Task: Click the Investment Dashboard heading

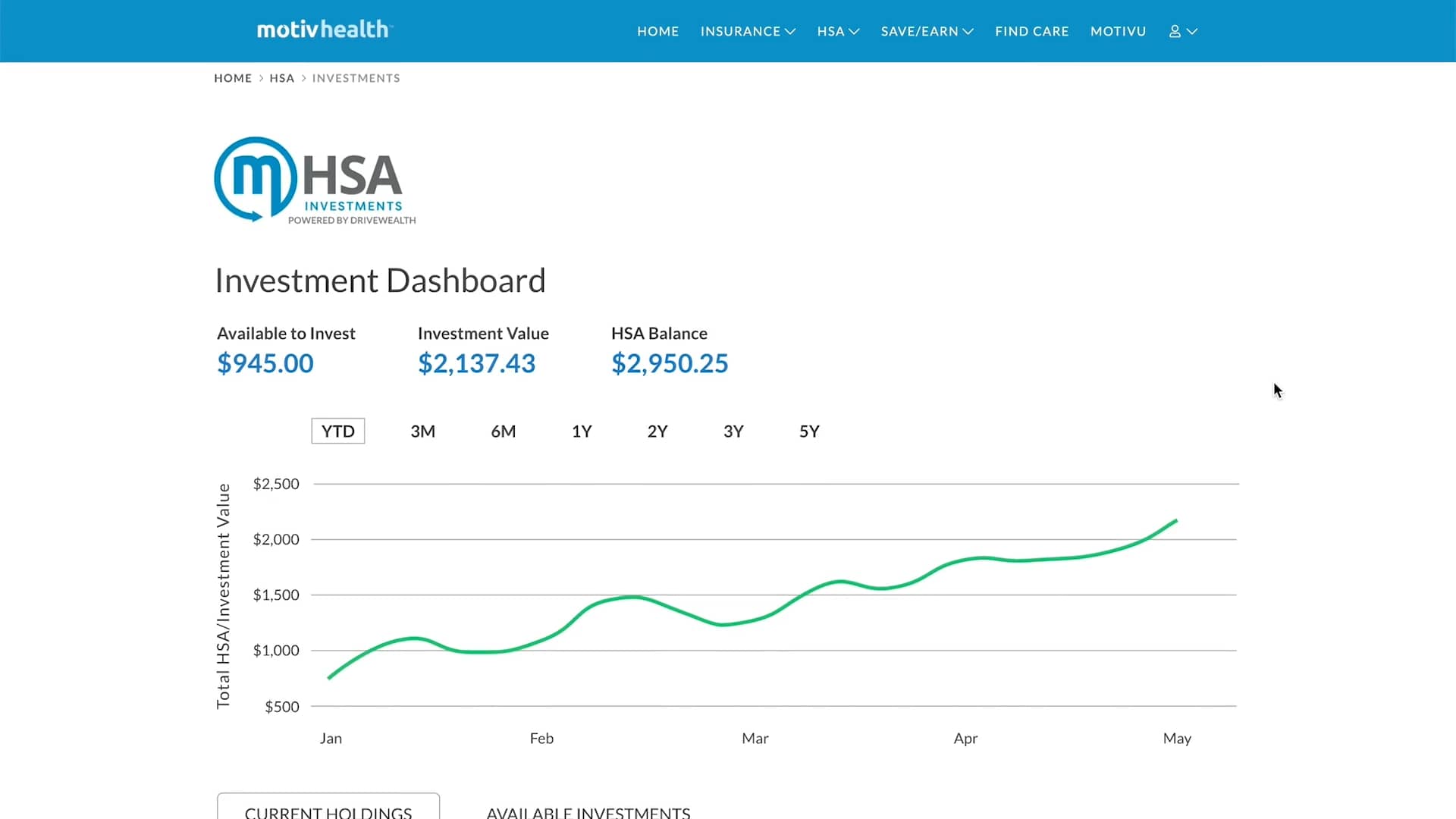Action: (380, 281)
